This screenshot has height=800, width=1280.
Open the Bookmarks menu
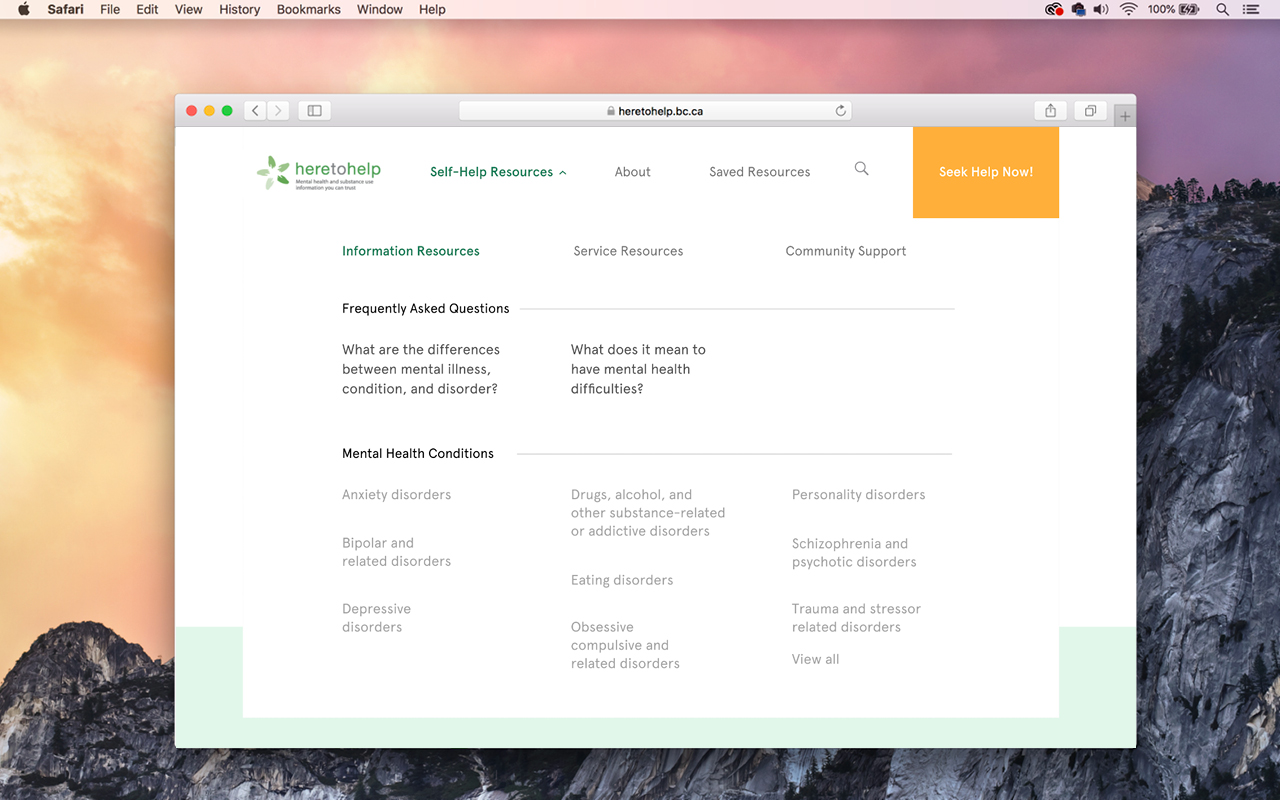tap(308, 9)
